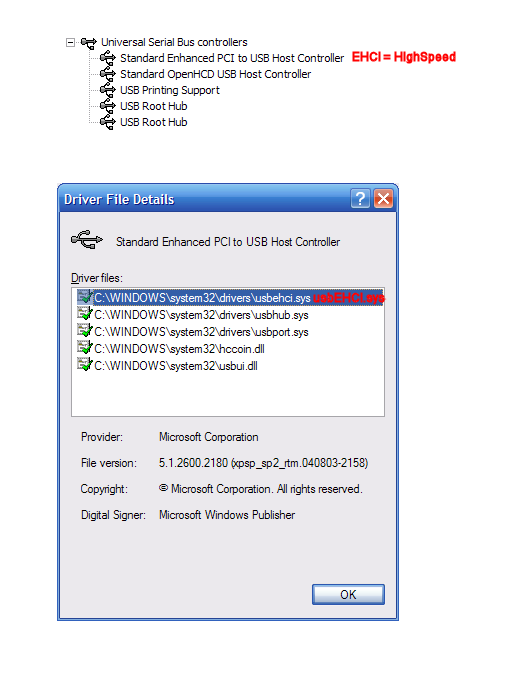Click the large USB symbol in dialog header
Viewport: 513px width, 680px height.
point(87,239)
